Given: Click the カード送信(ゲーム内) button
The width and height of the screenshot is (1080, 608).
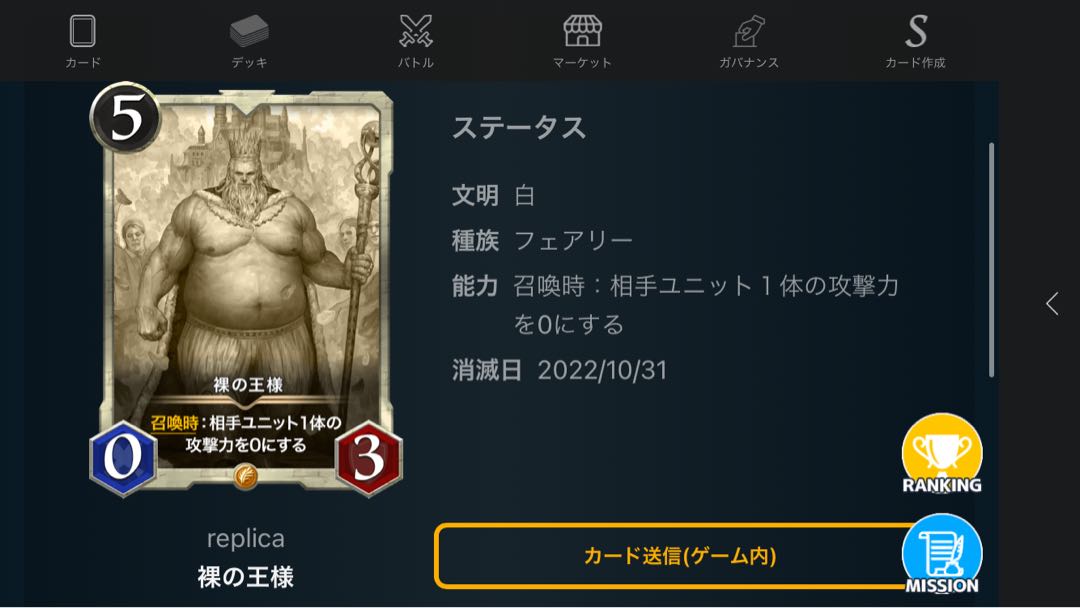Looking at the screenshot, I should (678, 556).
